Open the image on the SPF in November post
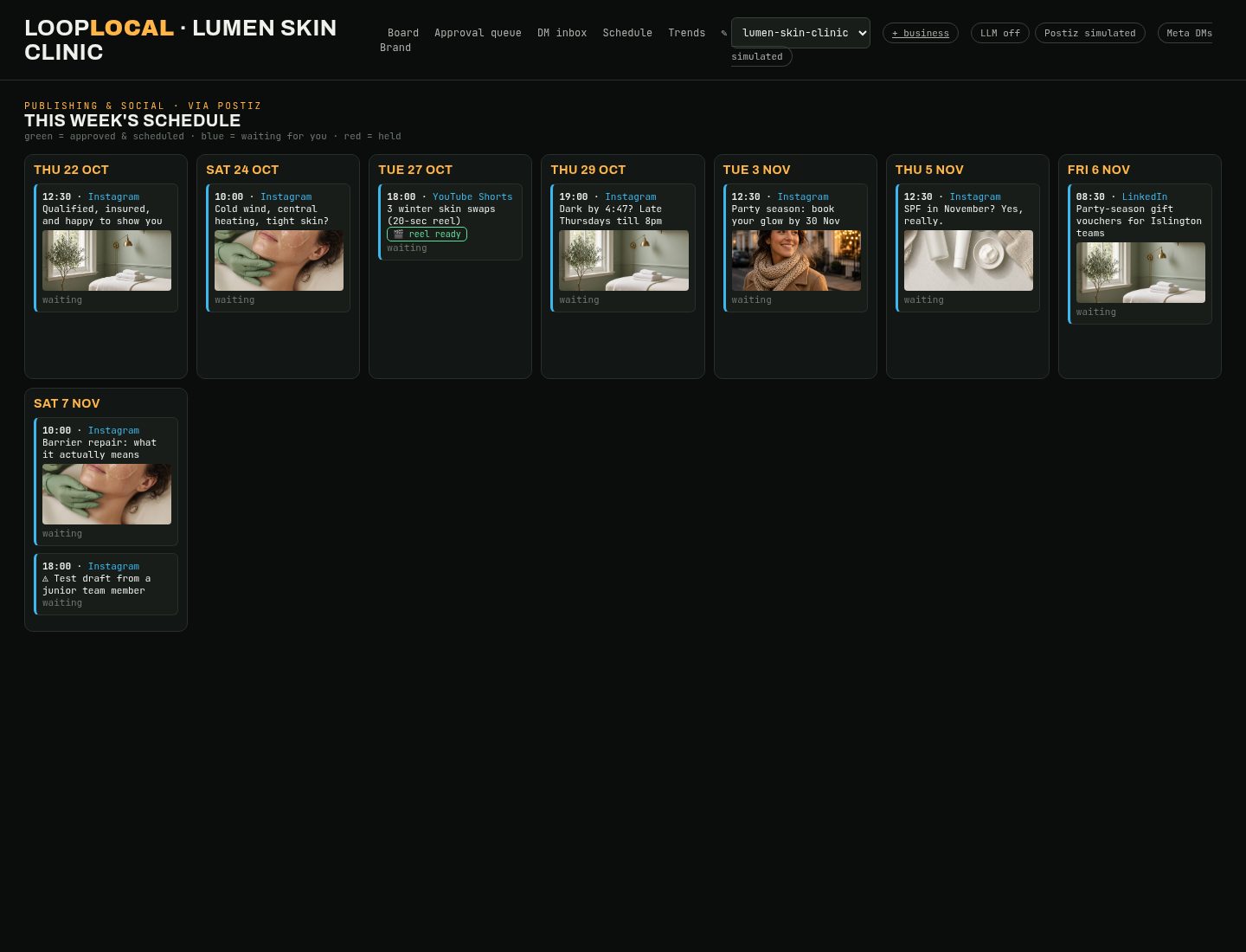 (x=968, y=261)
